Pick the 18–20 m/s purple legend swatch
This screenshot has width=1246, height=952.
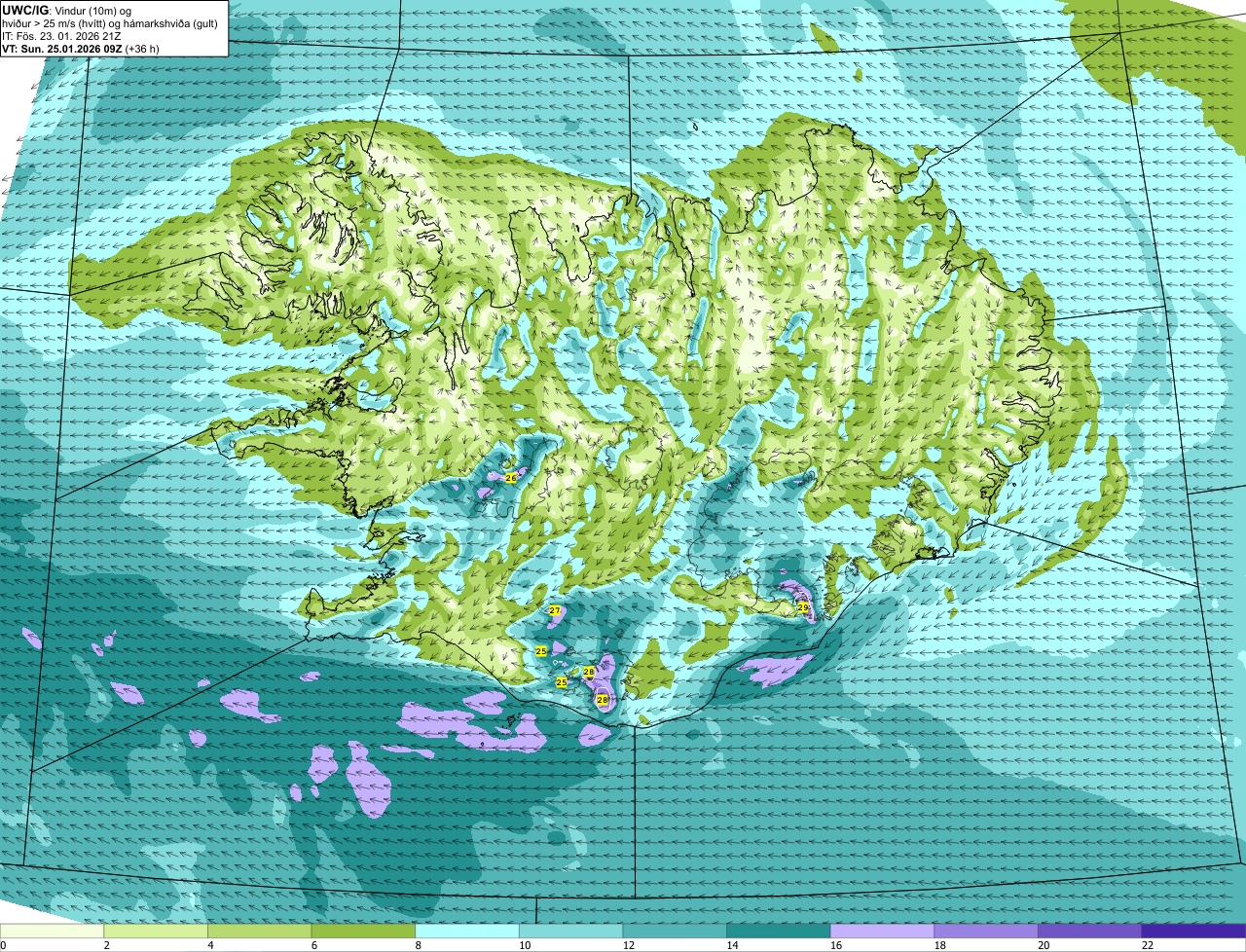tap(986, 932)
